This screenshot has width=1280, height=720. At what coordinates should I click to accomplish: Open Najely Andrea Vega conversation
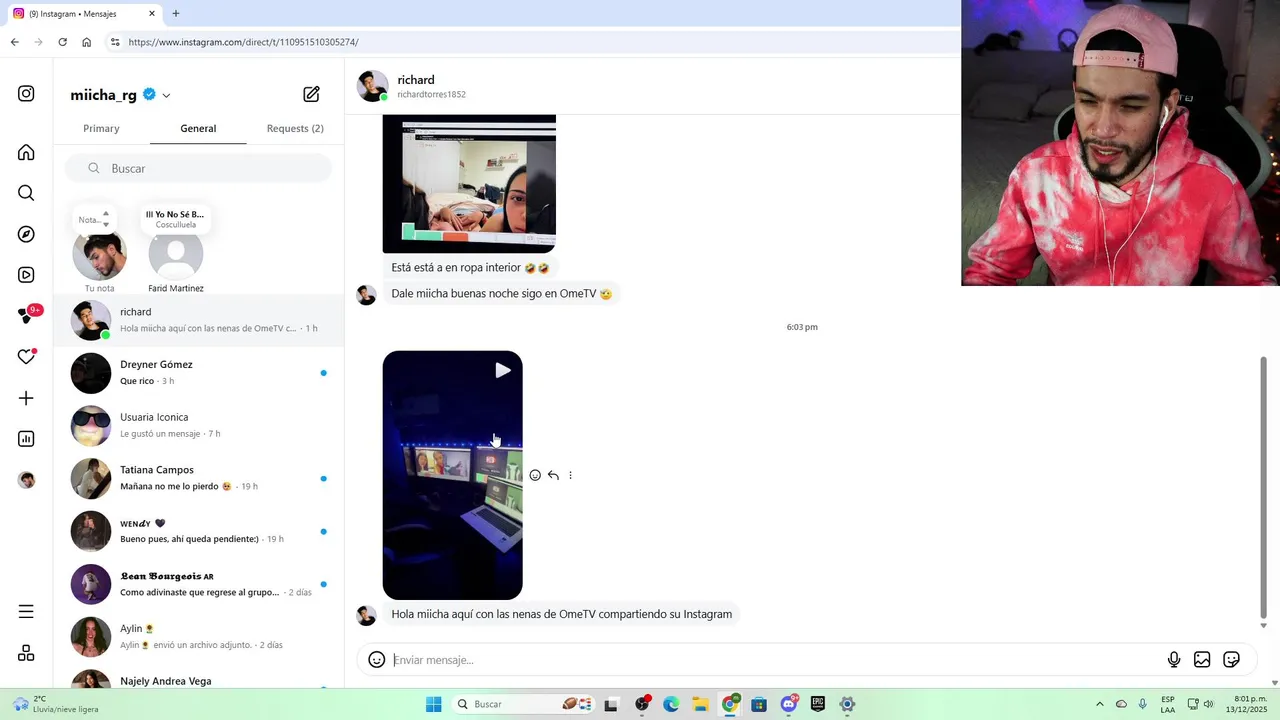pos(198,678)
